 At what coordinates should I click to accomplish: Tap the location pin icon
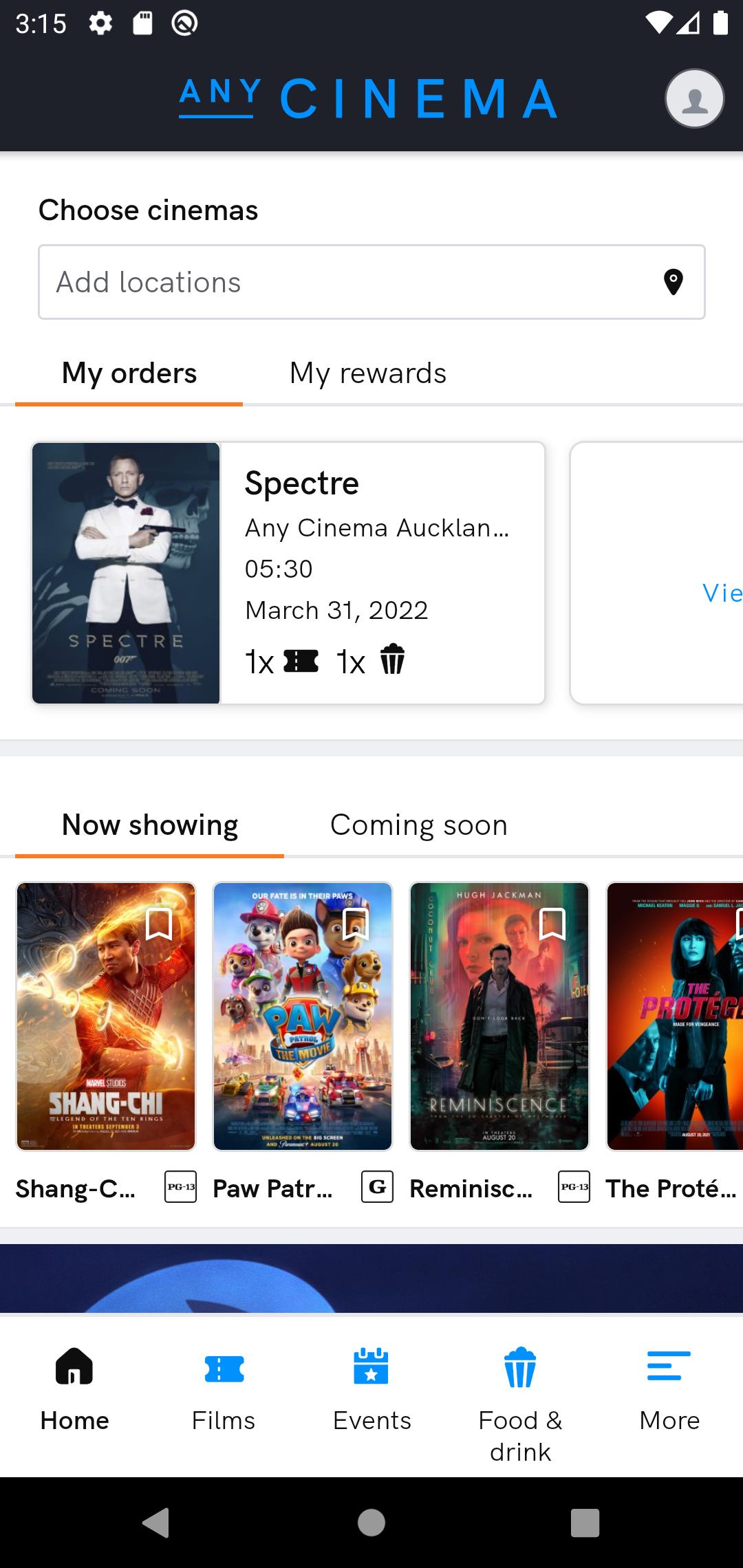[673, 282]
